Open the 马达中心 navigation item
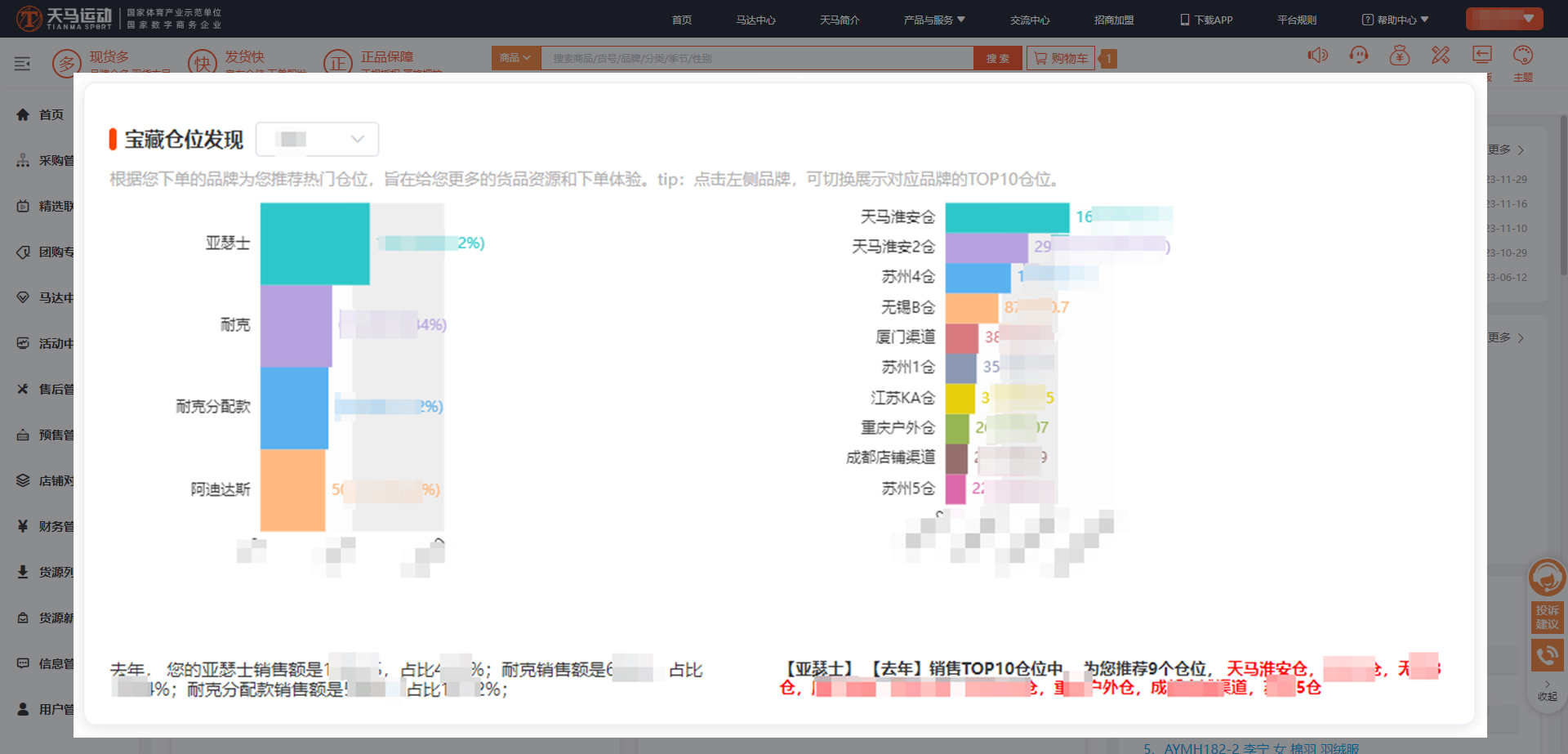 point(755,20)
